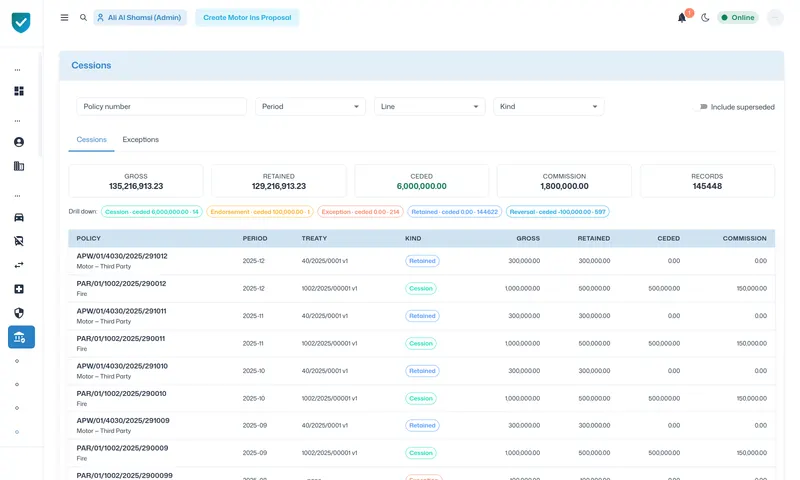Screen dimensions: 800x480
Task: Open the notifications bell
Action: (x=682, y=18)
